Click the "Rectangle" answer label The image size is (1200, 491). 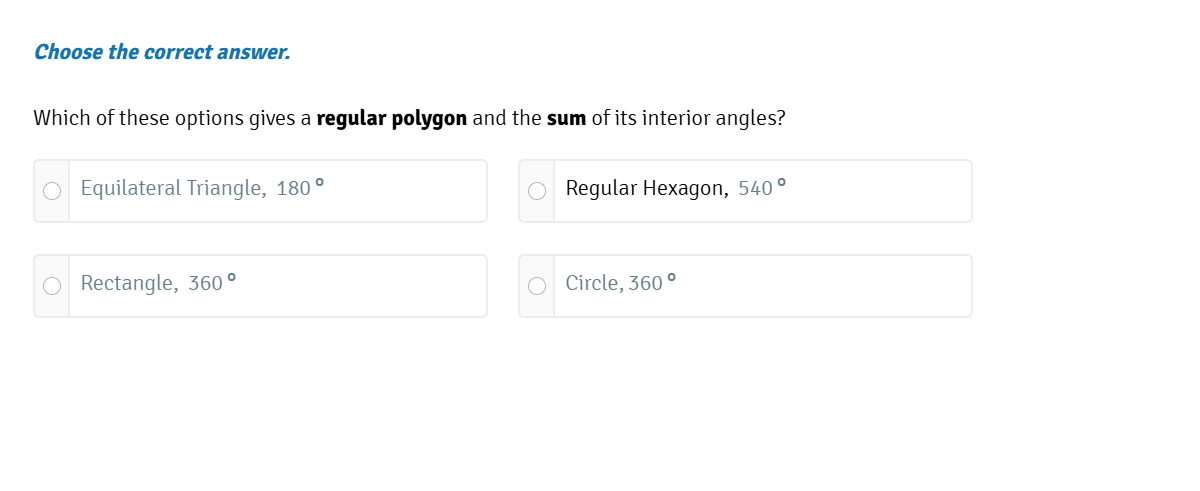coord(128,283)
